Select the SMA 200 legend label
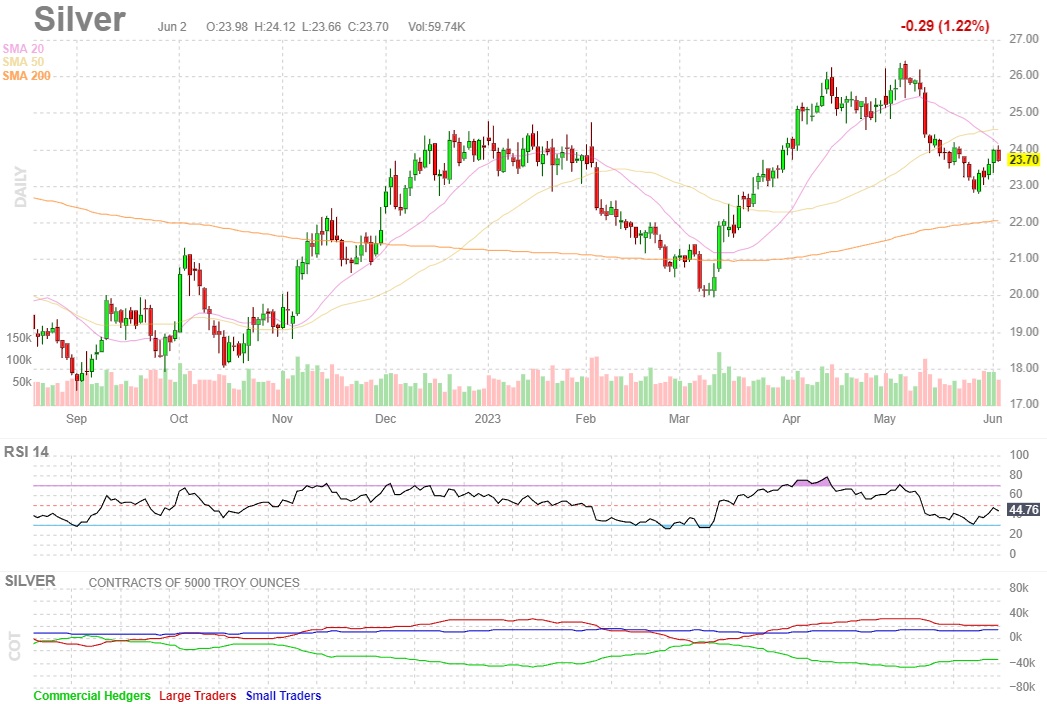The image size is (1047, 704). 27,76
